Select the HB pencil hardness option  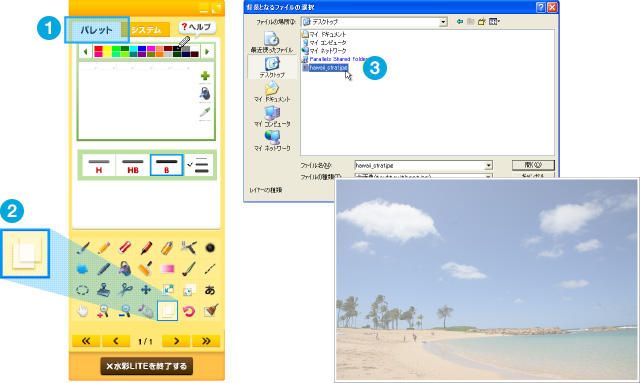(133, 165)
